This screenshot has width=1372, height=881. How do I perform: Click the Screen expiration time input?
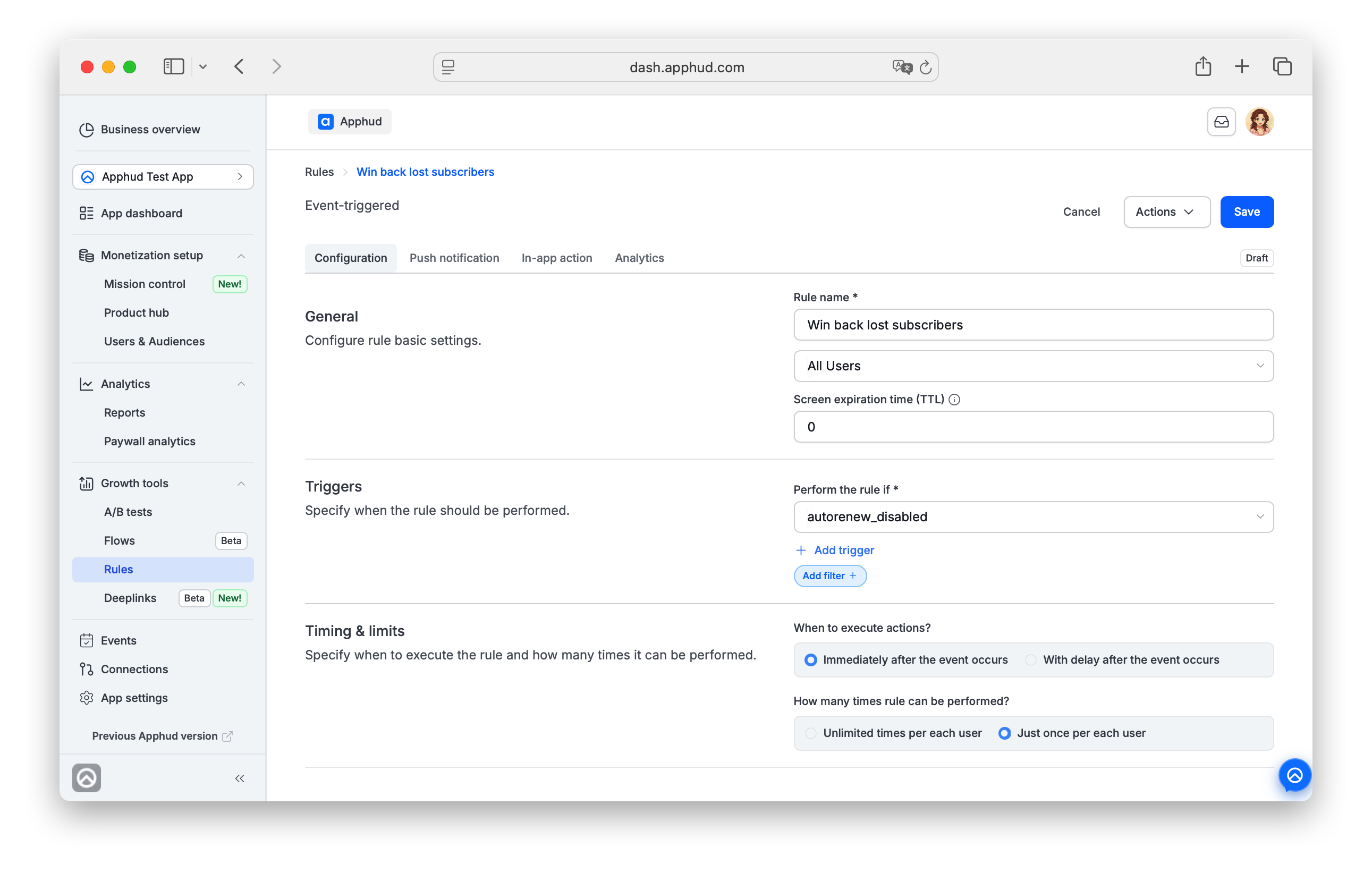1033,427
